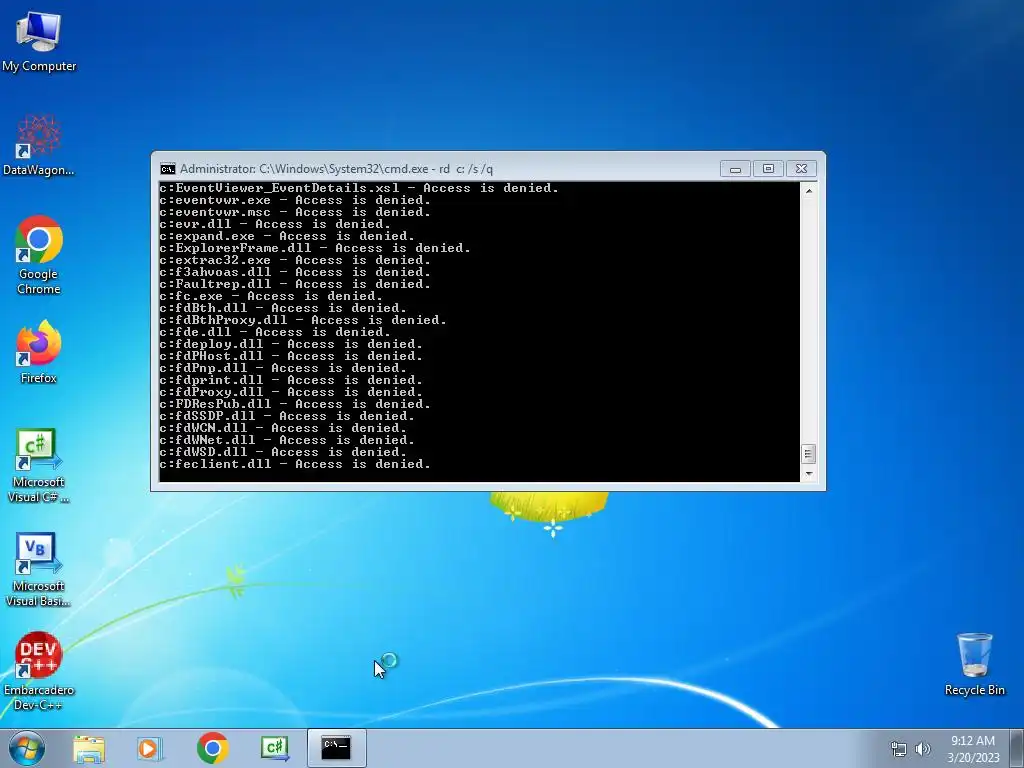Image resolution: width=1024 pixels, height=768 pixels.
Task: Click the line mentioning feclient.dll
Action: point(295,464)
